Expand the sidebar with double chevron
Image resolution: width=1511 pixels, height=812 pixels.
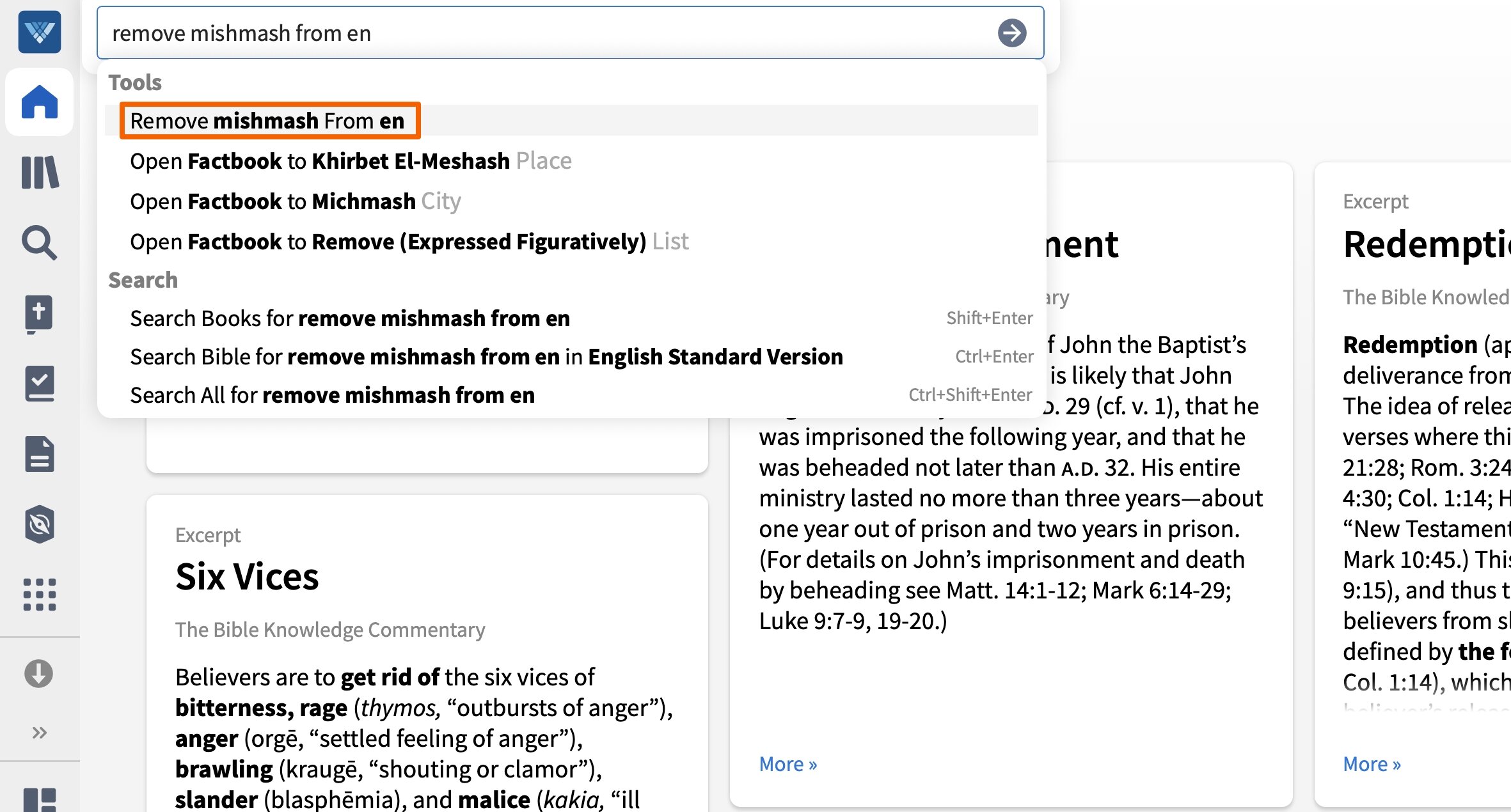40,732
